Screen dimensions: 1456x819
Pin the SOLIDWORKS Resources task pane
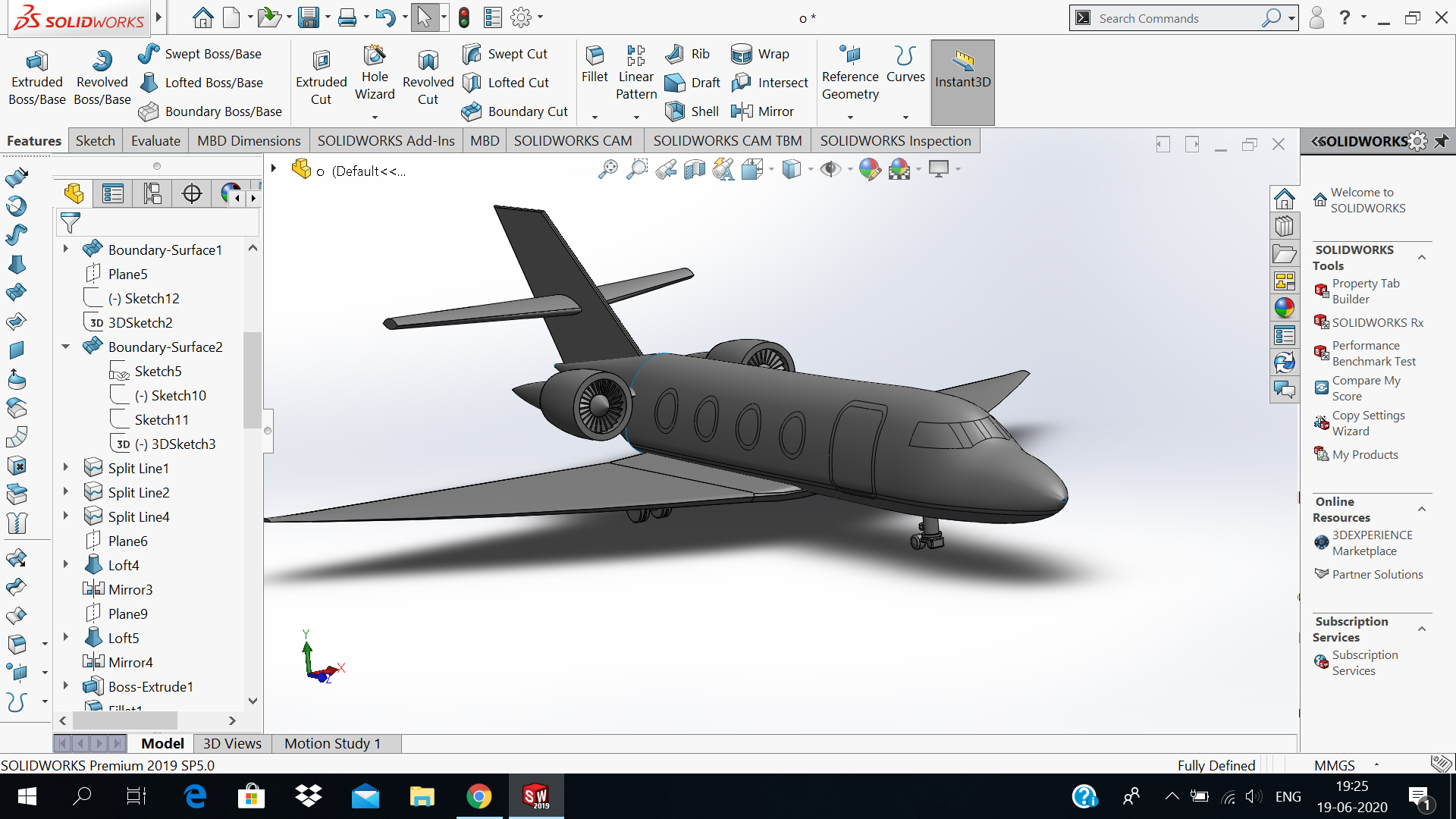(x=1441, y=141)
